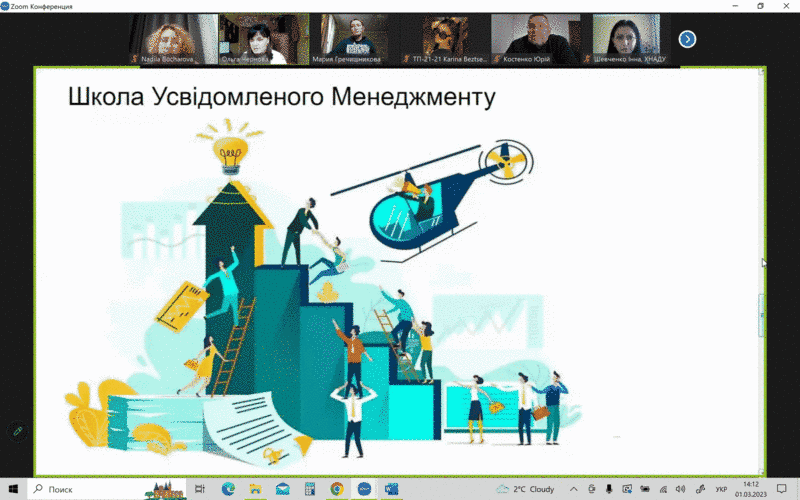The width and height of the screenshot is (800, 500).
Task: Open Task View on the taskbar
Action: pyautogui.click(x=200, y=489)
